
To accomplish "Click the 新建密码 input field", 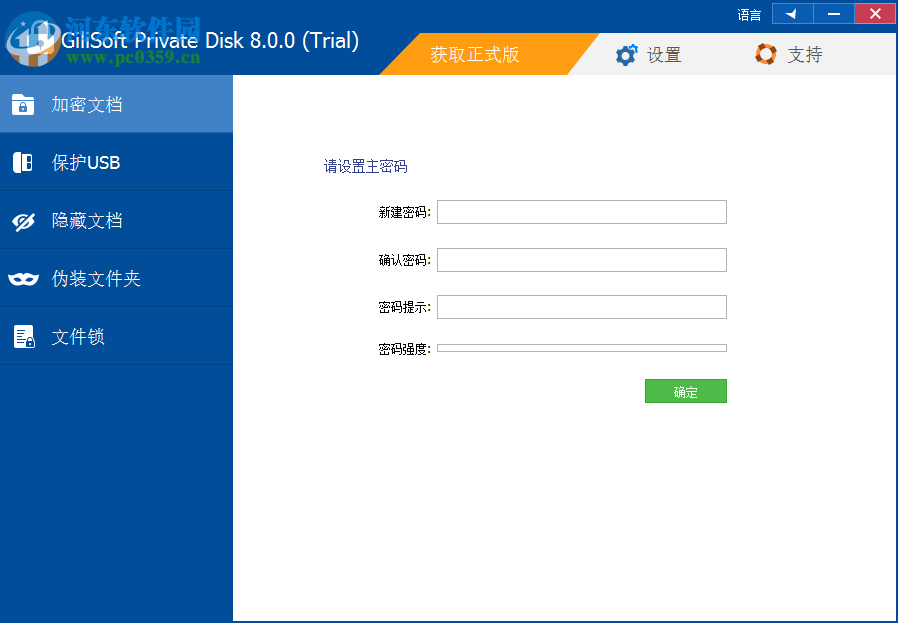I will point(582,212).
